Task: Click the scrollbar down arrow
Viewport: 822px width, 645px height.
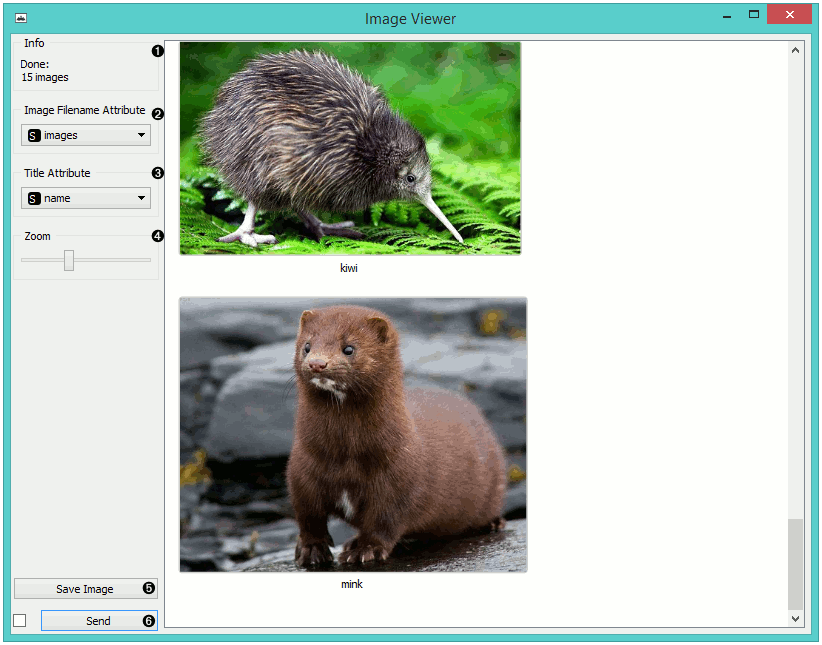Action: (796, 619)
